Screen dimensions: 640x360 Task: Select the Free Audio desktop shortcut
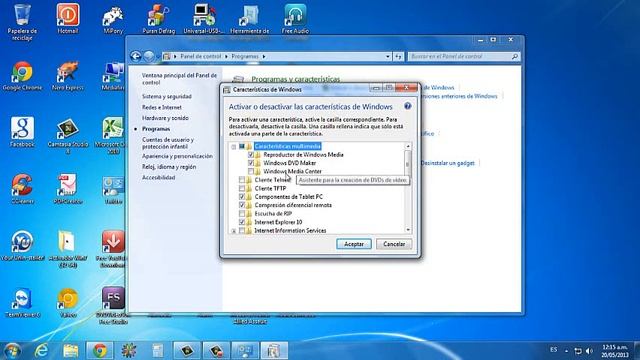point(295,19)
